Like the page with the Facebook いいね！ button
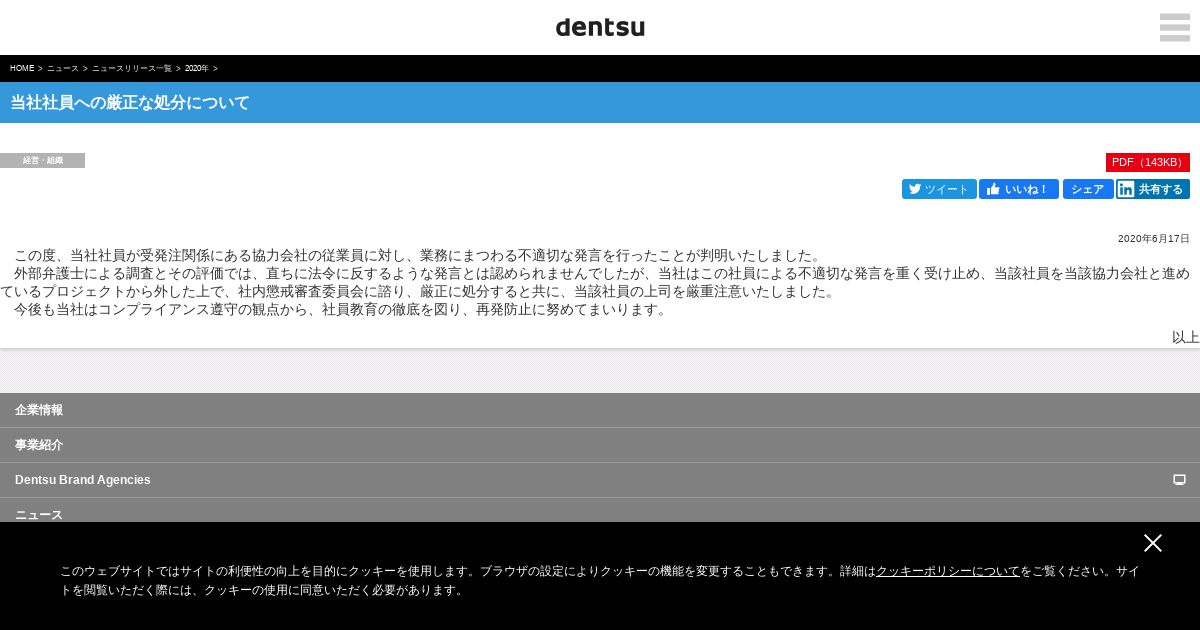 click(x=1019, y=189)
